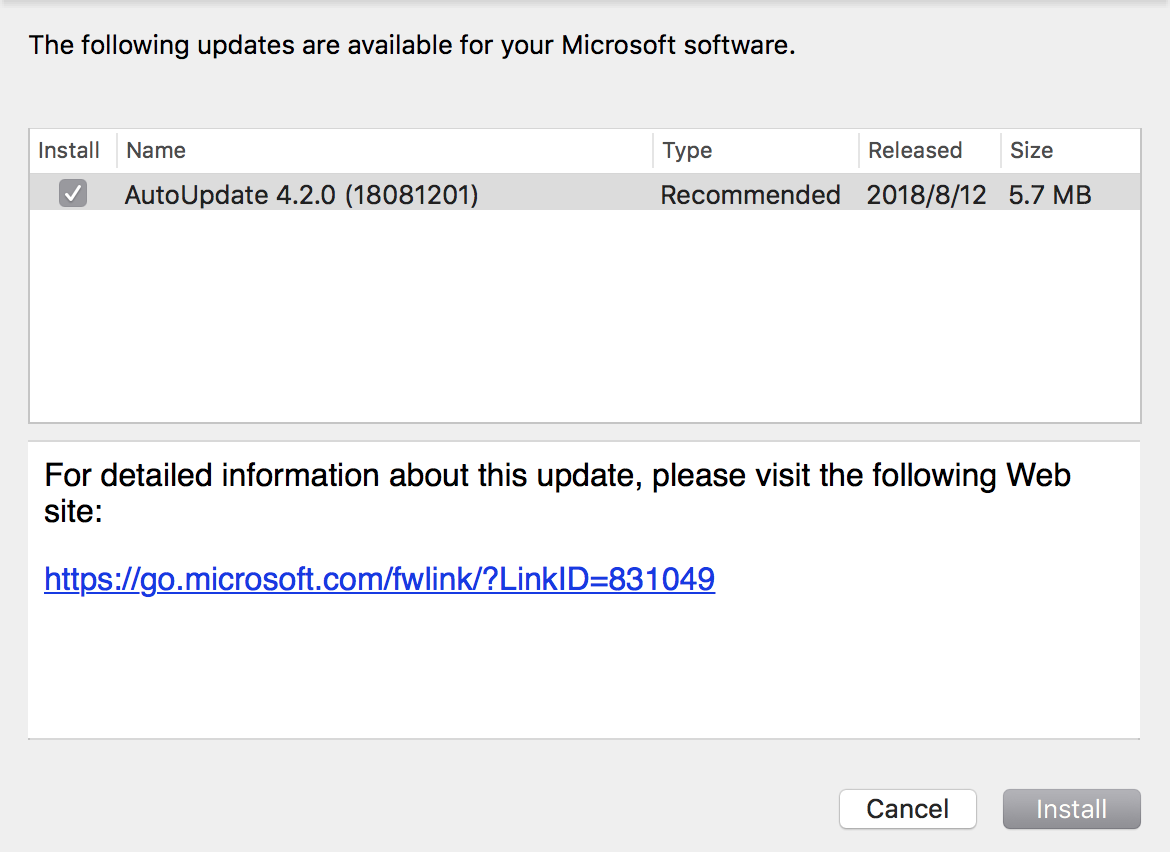Screen dimensions: 1170x852
Task: Click the divider between Type and Released headers
Action: point(859,151)
